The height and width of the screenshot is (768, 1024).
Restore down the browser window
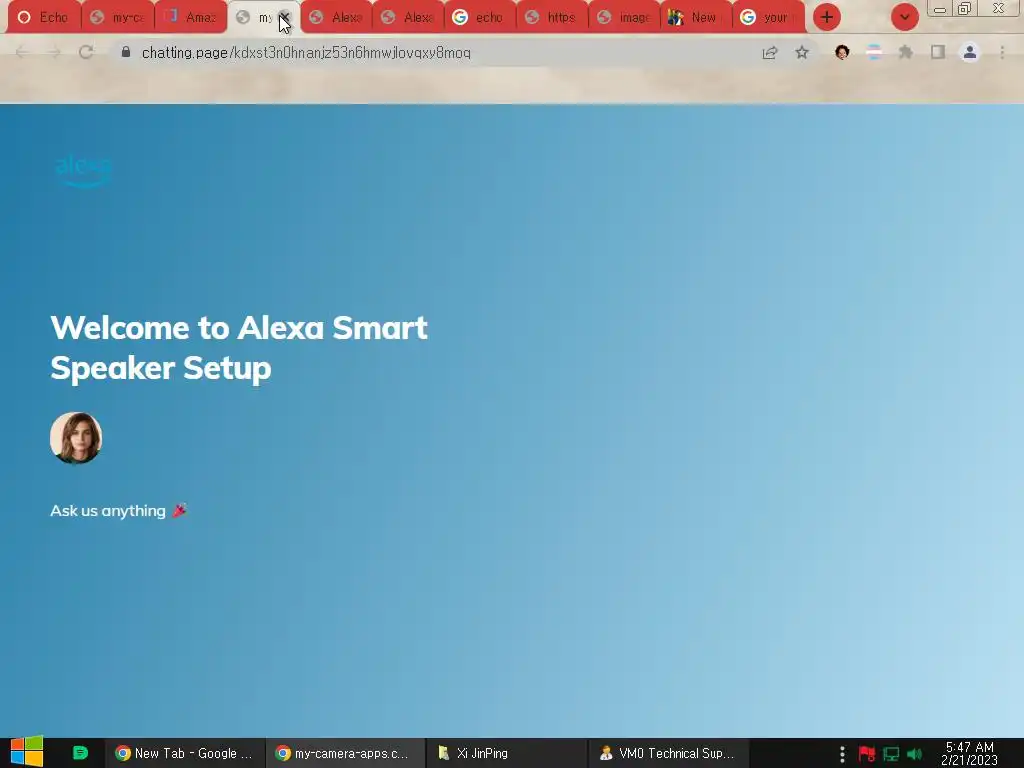tap(965, 8)
